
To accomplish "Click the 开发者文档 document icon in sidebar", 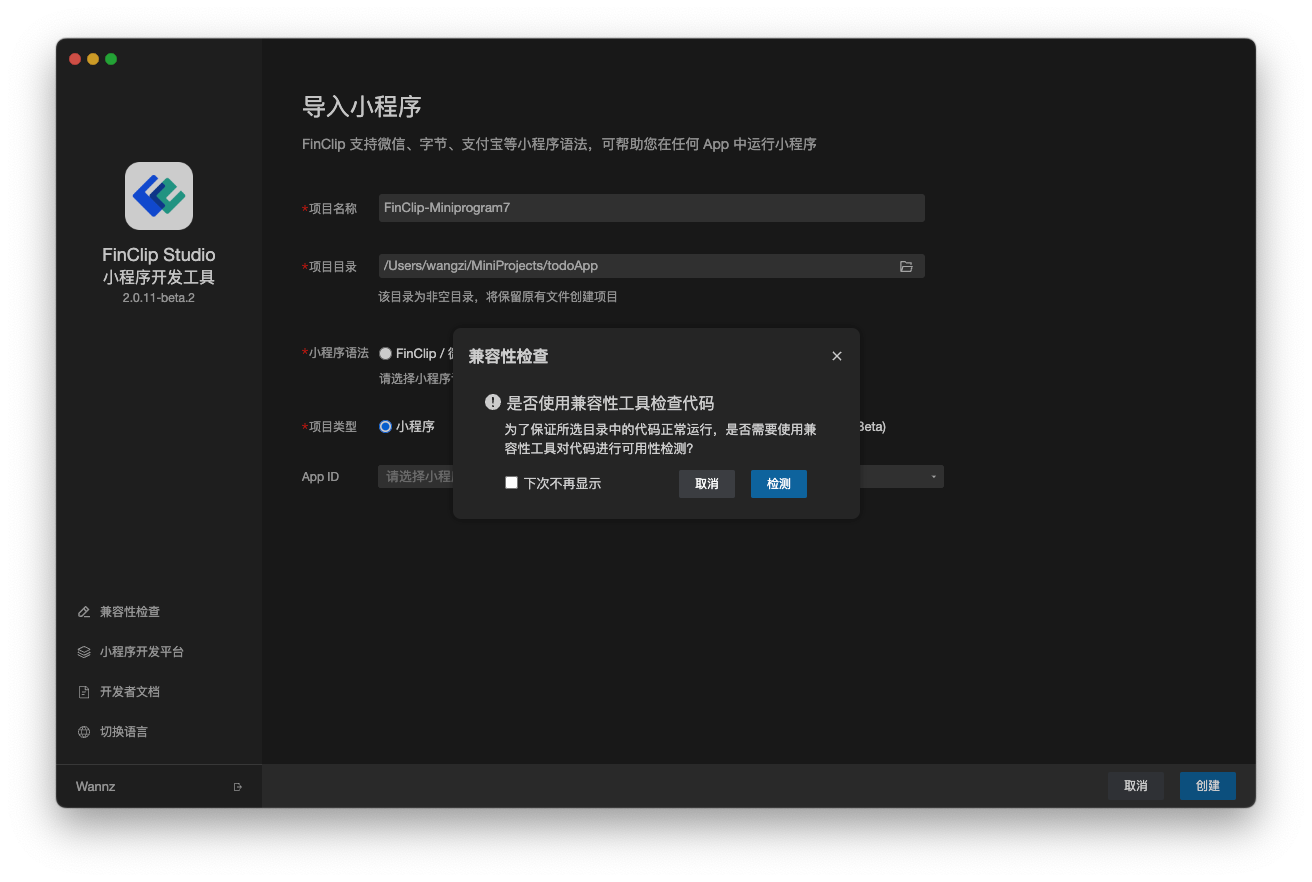I will coord(83,691).
